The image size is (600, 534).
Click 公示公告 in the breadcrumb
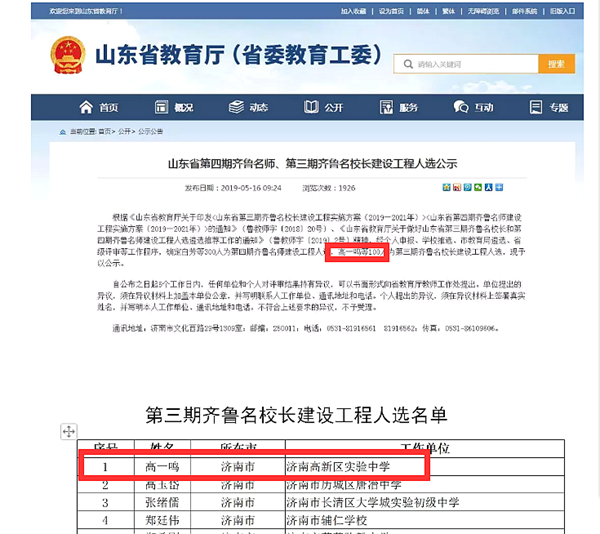pyautogui.click(x=150, y=132)
